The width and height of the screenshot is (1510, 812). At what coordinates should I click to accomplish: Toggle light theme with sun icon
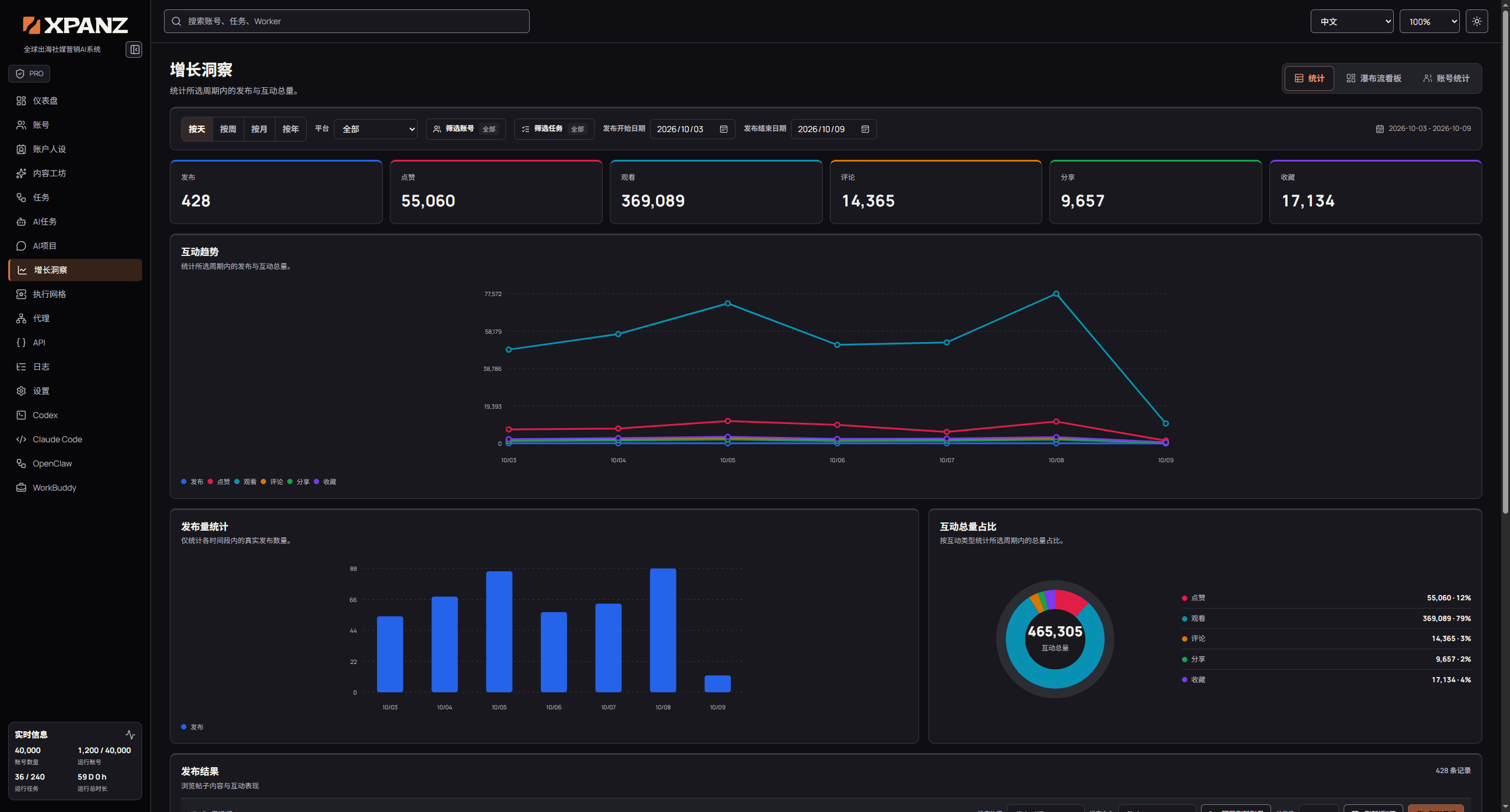[x=1476, y=21]
